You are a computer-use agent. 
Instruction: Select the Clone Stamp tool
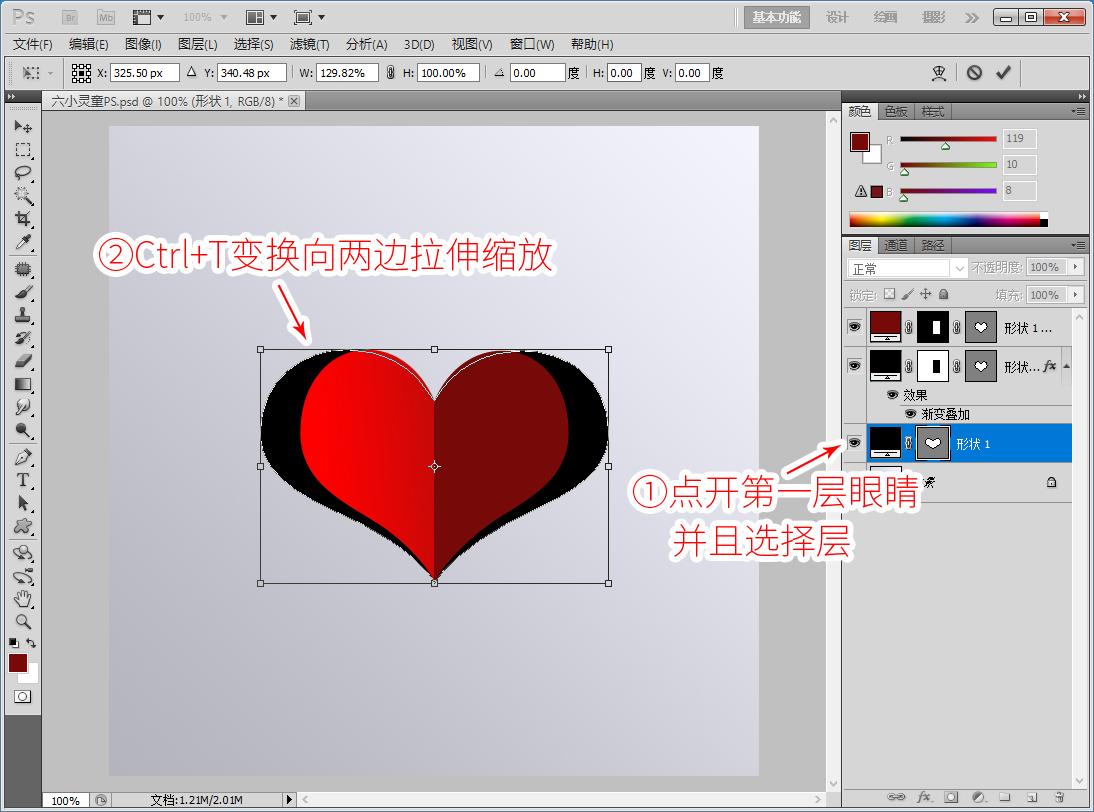click(x=22, y=315)
